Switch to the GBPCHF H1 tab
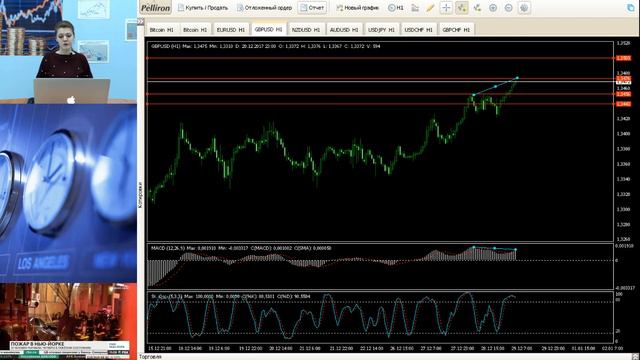The image size is (640, 360). tap(456, 30)
